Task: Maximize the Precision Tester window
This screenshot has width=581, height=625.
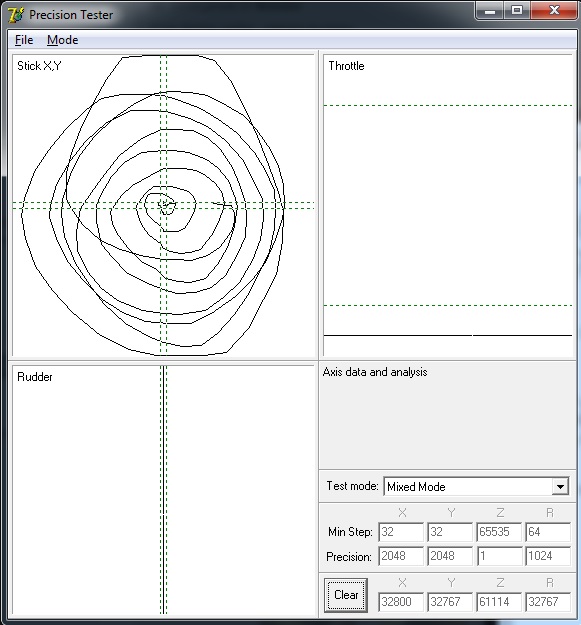Action: point(517,10)
